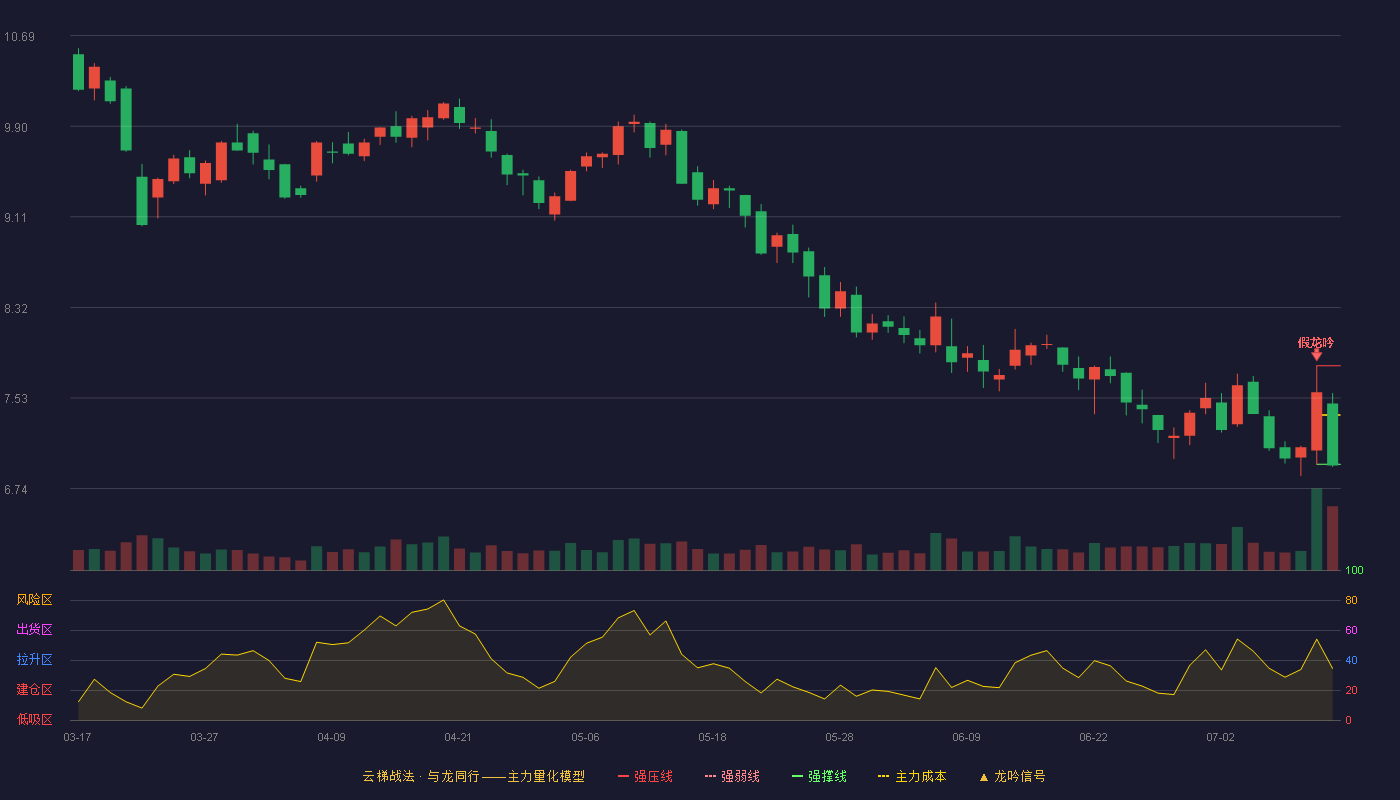Toggle the 主力成本 legend series

912,776
